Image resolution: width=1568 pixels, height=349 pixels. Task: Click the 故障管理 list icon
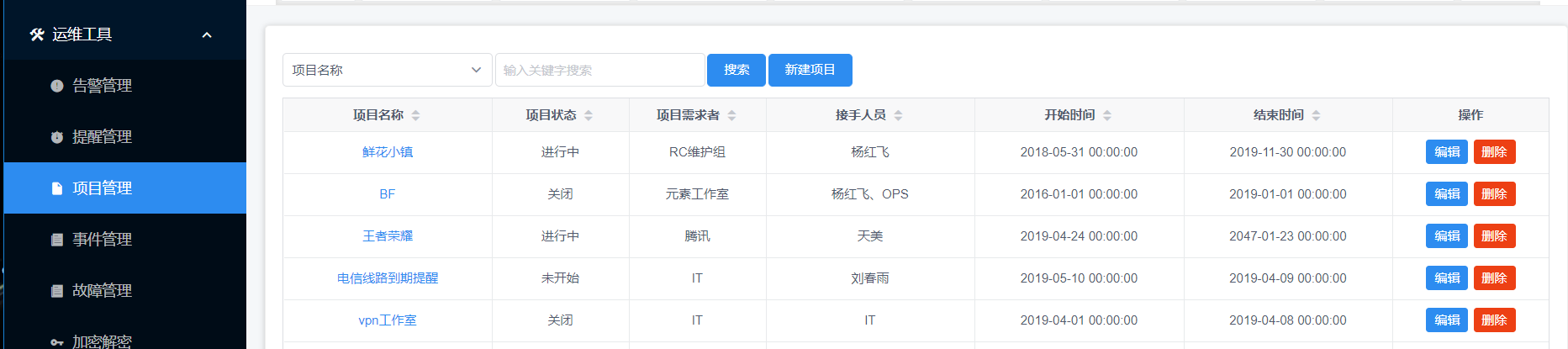click(57, 291)
